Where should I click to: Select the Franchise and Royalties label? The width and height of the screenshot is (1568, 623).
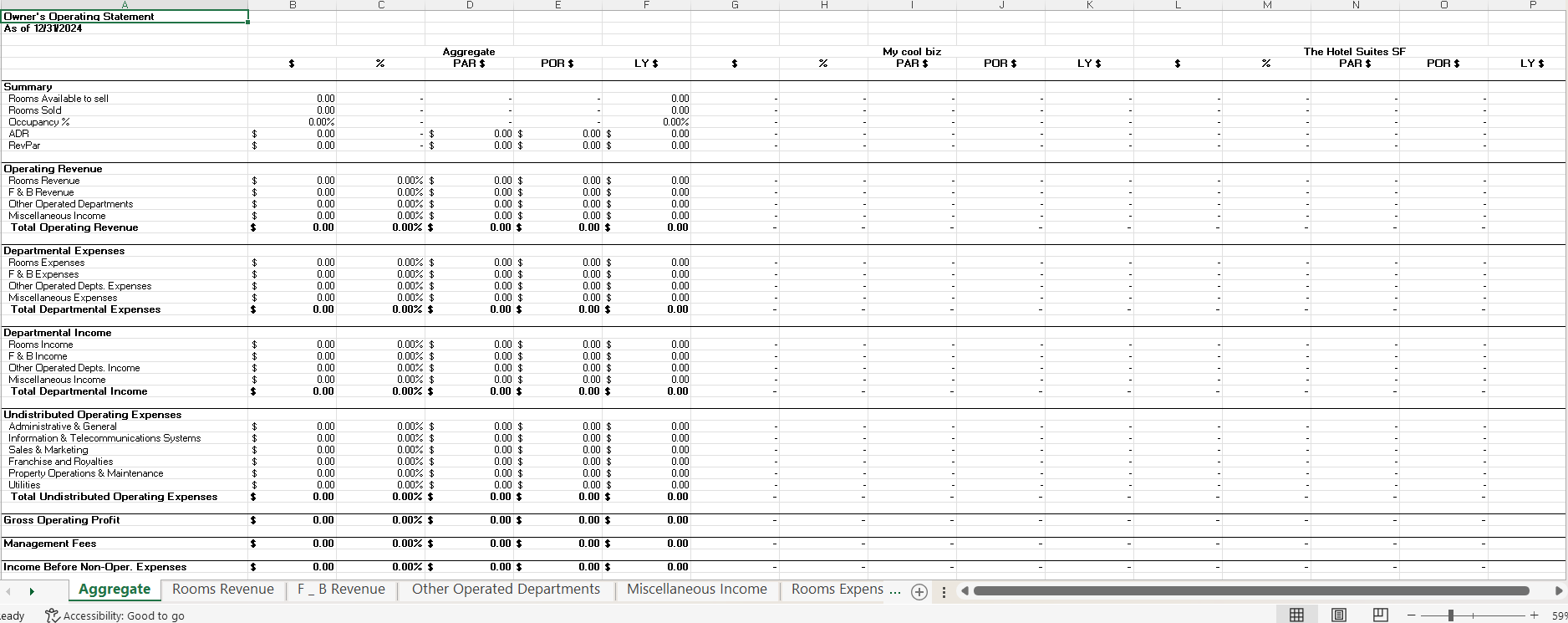(60, 462)
